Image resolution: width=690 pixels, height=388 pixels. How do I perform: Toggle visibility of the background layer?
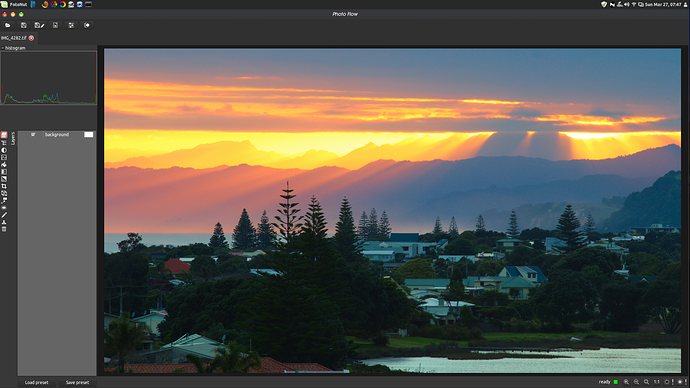click(x=33, y=135)
